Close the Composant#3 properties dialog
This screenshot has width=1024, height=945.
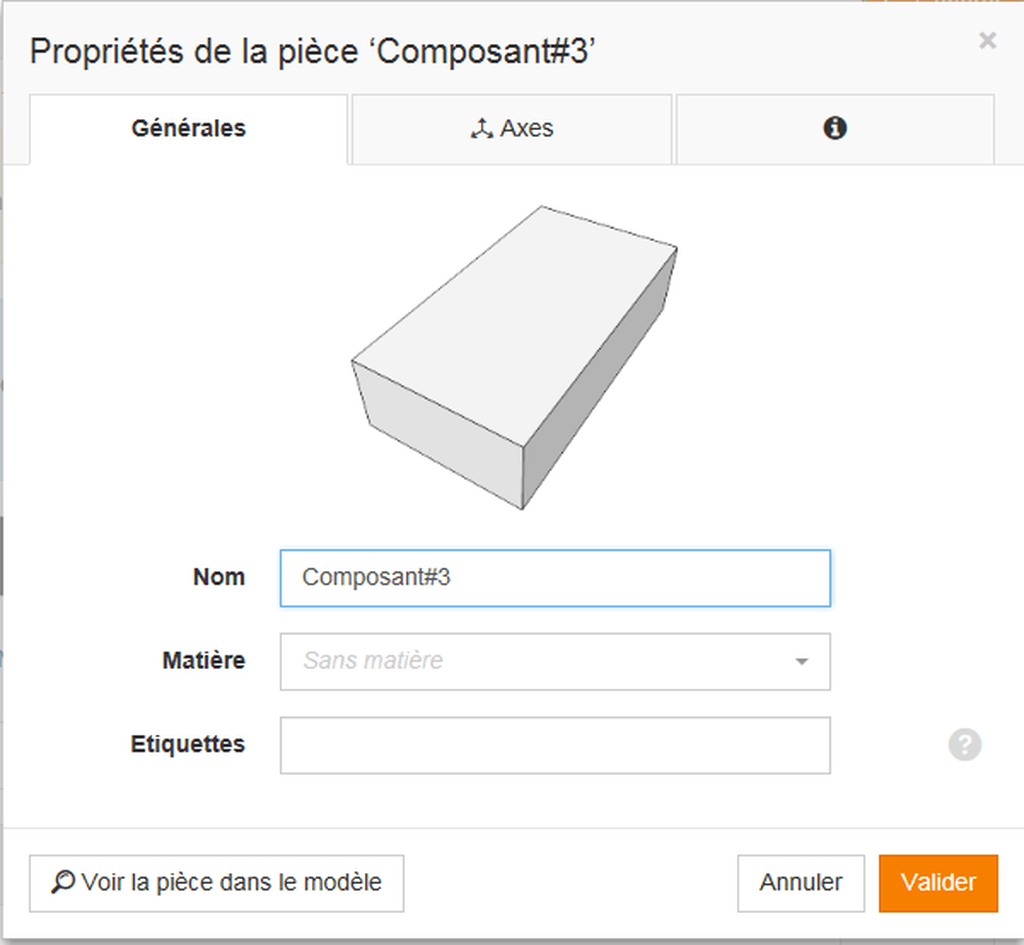click(987, 40)
